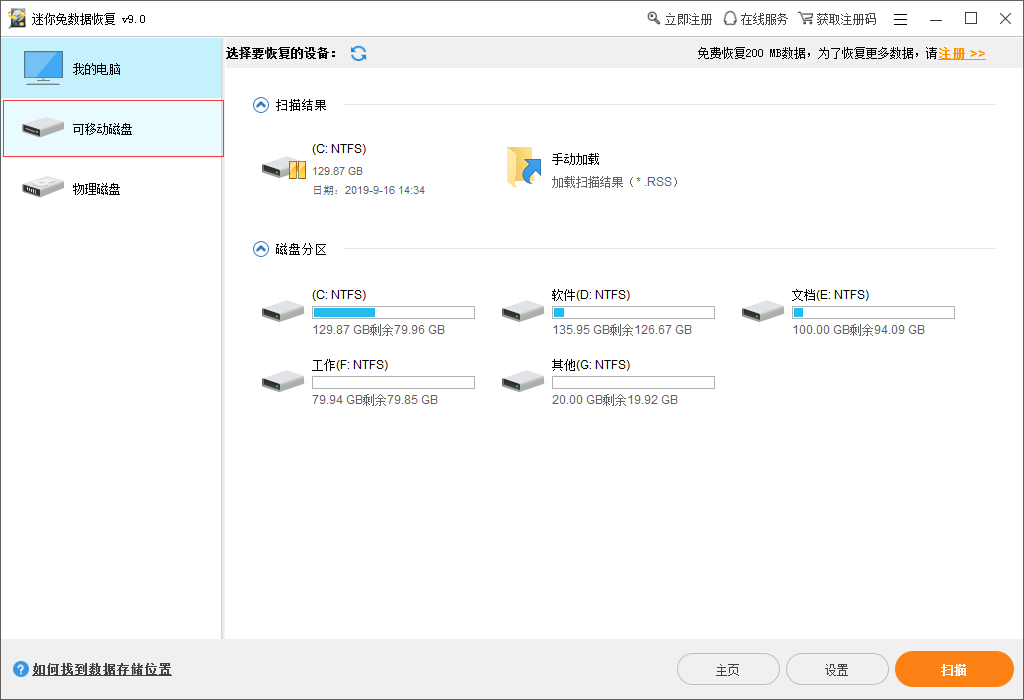Image resolution: width=1024 pixels, height=700 pixels.
Task: Click the C: drive usage bar
Action: [393, 312]
